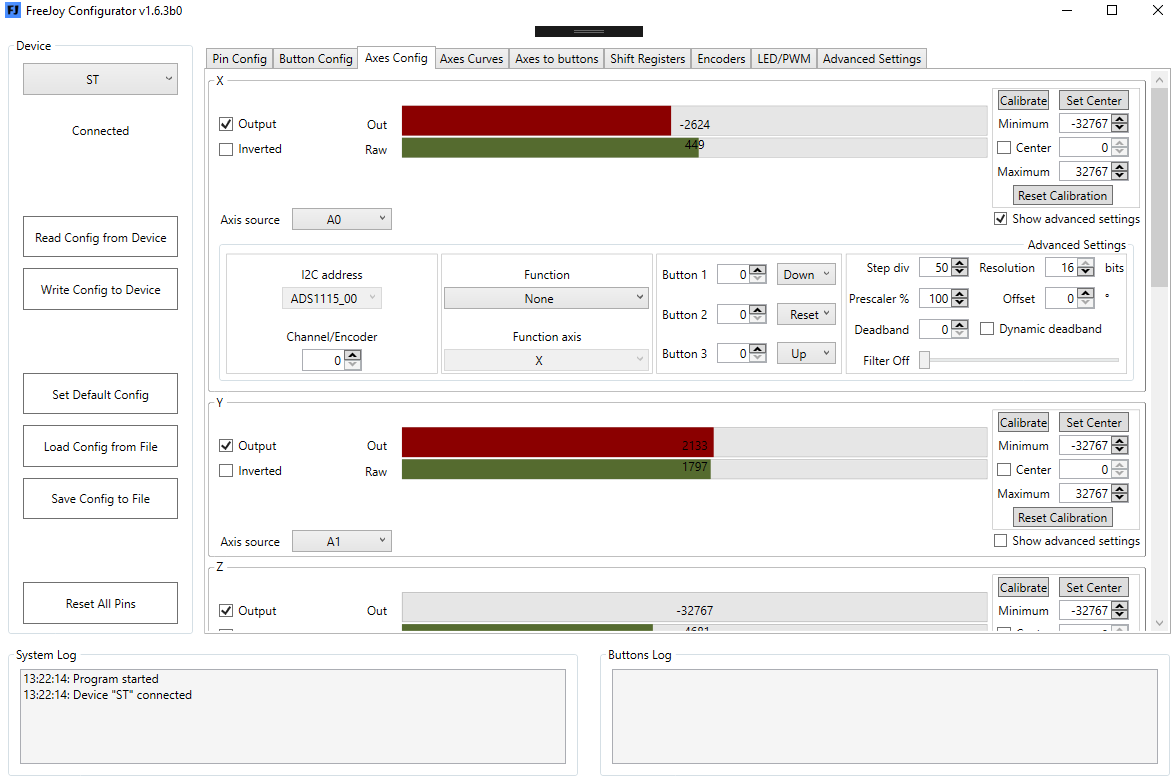Increase X axis Minimum value spinner up arrow
Screen dimensions: 1176x780
(x=1120, y=119)
